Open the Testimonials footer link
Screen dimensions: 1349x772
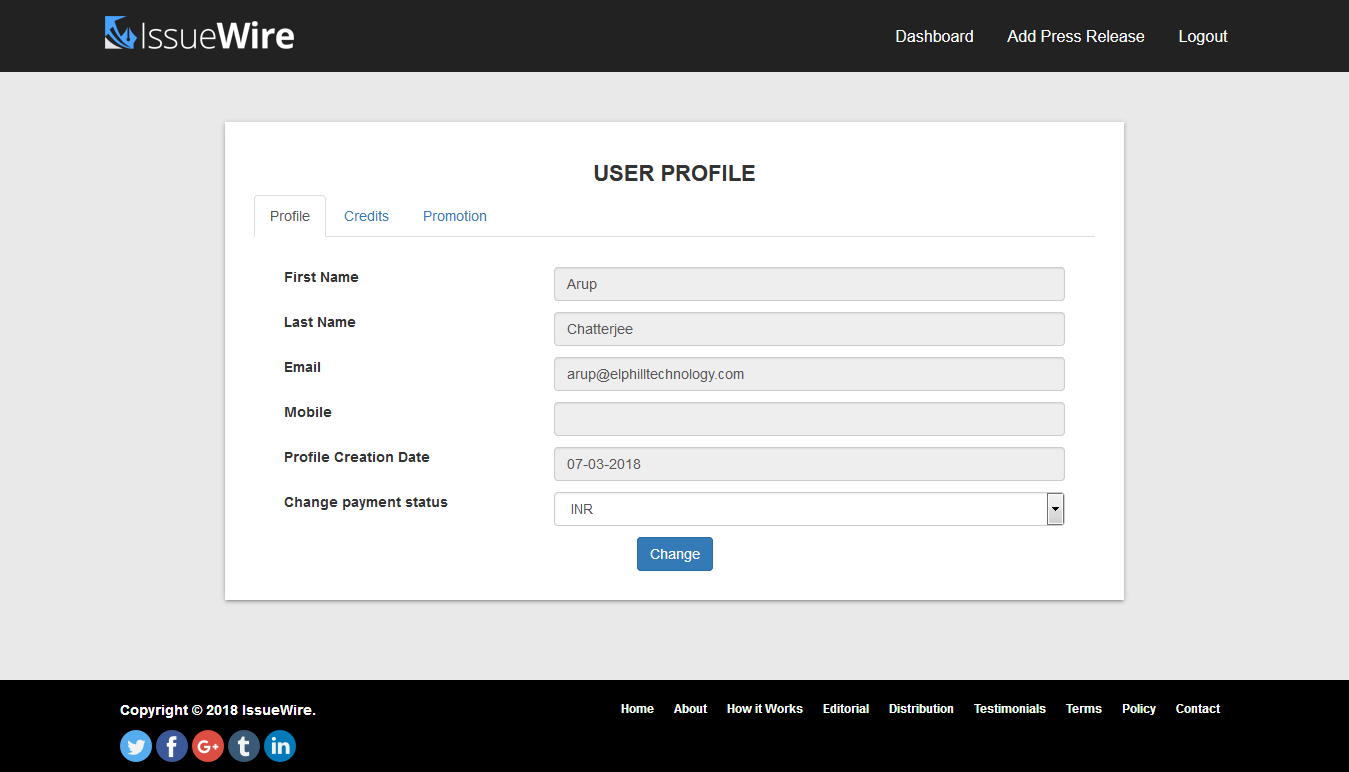tap(1009, 709)
